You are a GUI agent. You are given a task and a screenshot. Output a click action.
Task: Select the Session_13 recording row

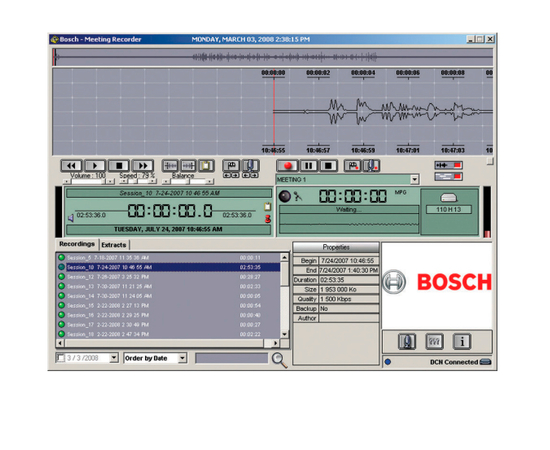[169, 287]
